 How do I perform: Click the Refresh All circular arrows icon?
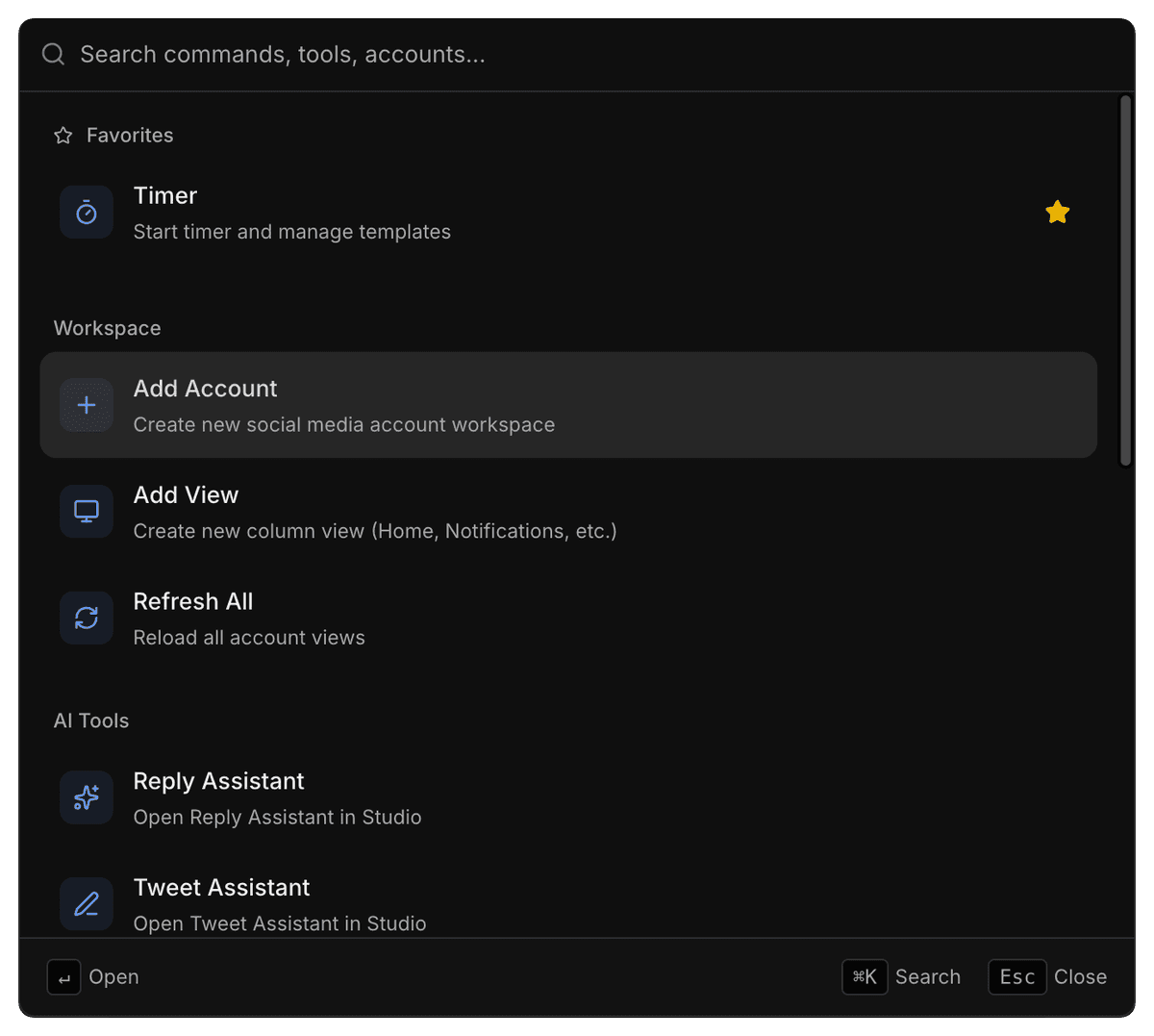87,618
